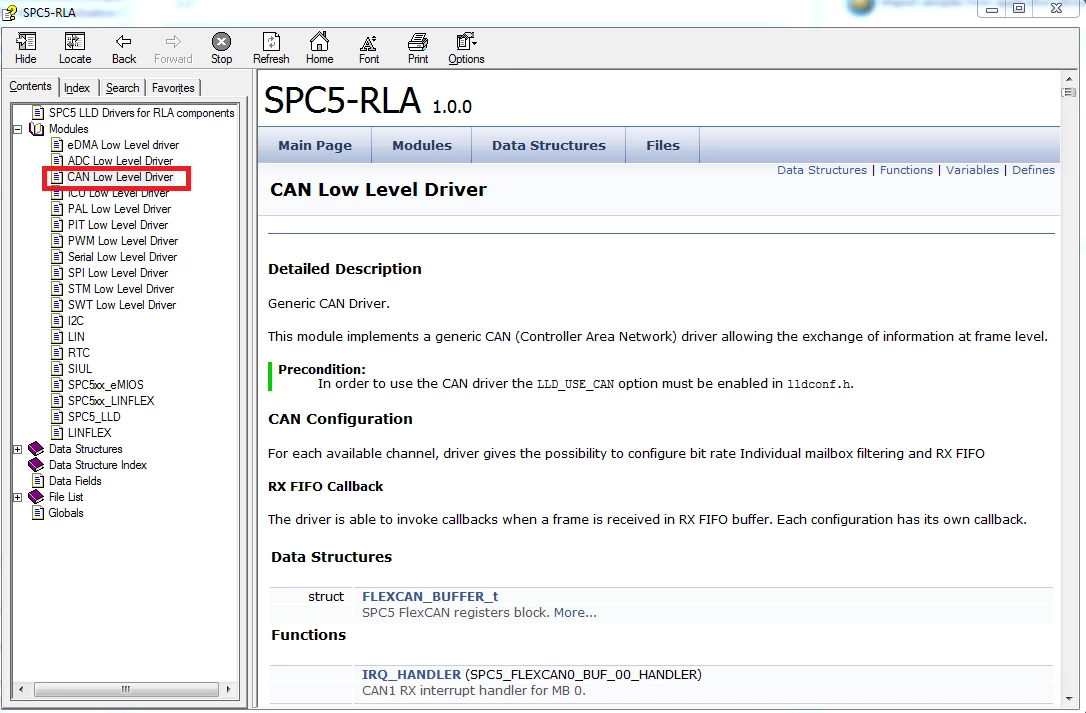Open the RTC topic

tap(78, 353)
